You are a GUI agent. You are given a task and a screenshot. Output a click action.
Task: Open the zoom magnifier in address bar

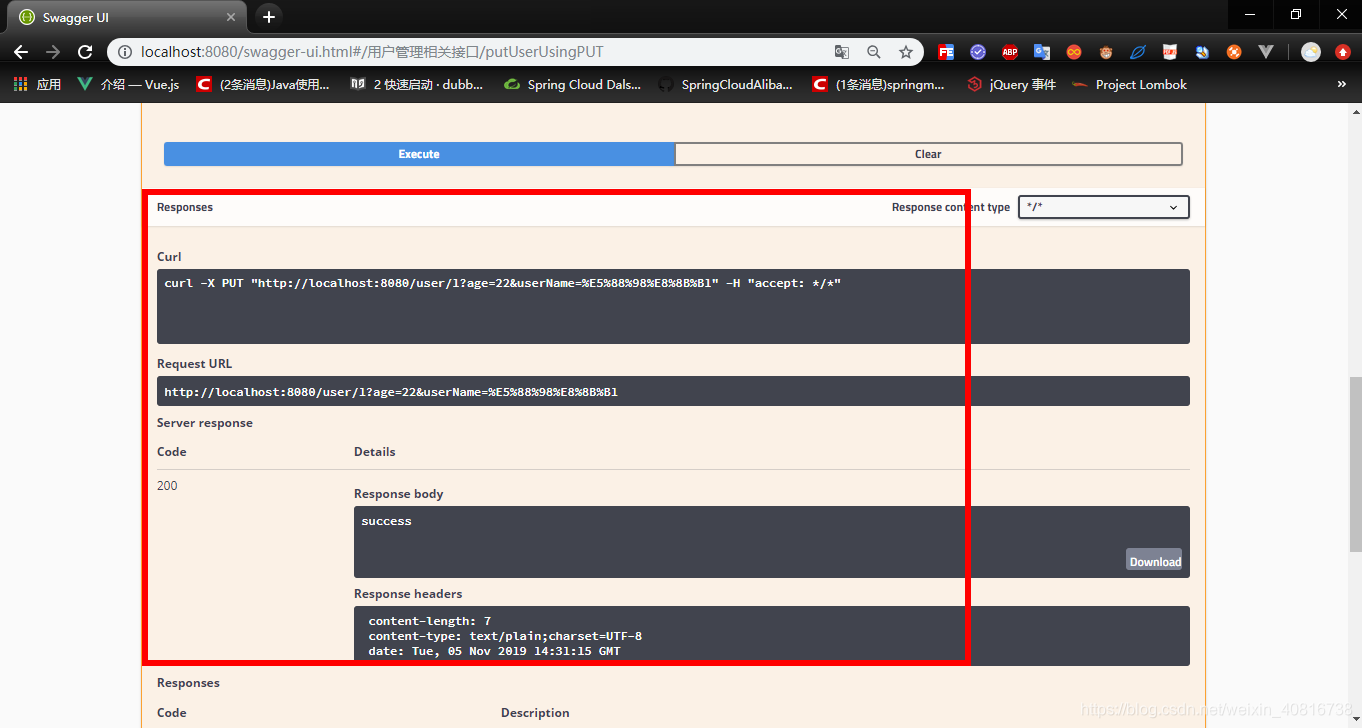[x=874, y=52]
